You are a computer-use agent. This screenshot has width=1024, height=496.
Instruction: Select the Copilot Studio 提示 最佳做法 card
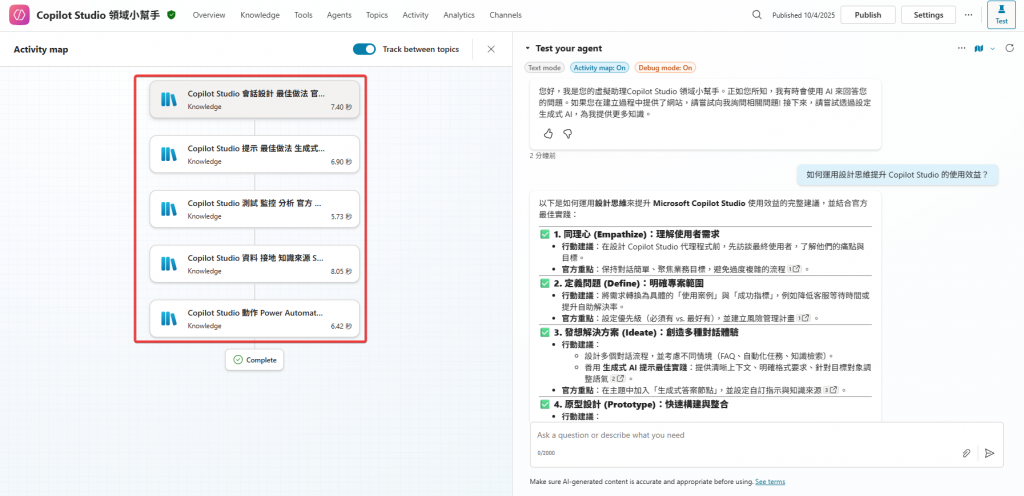pyautogui.click(x=255, y=154)
